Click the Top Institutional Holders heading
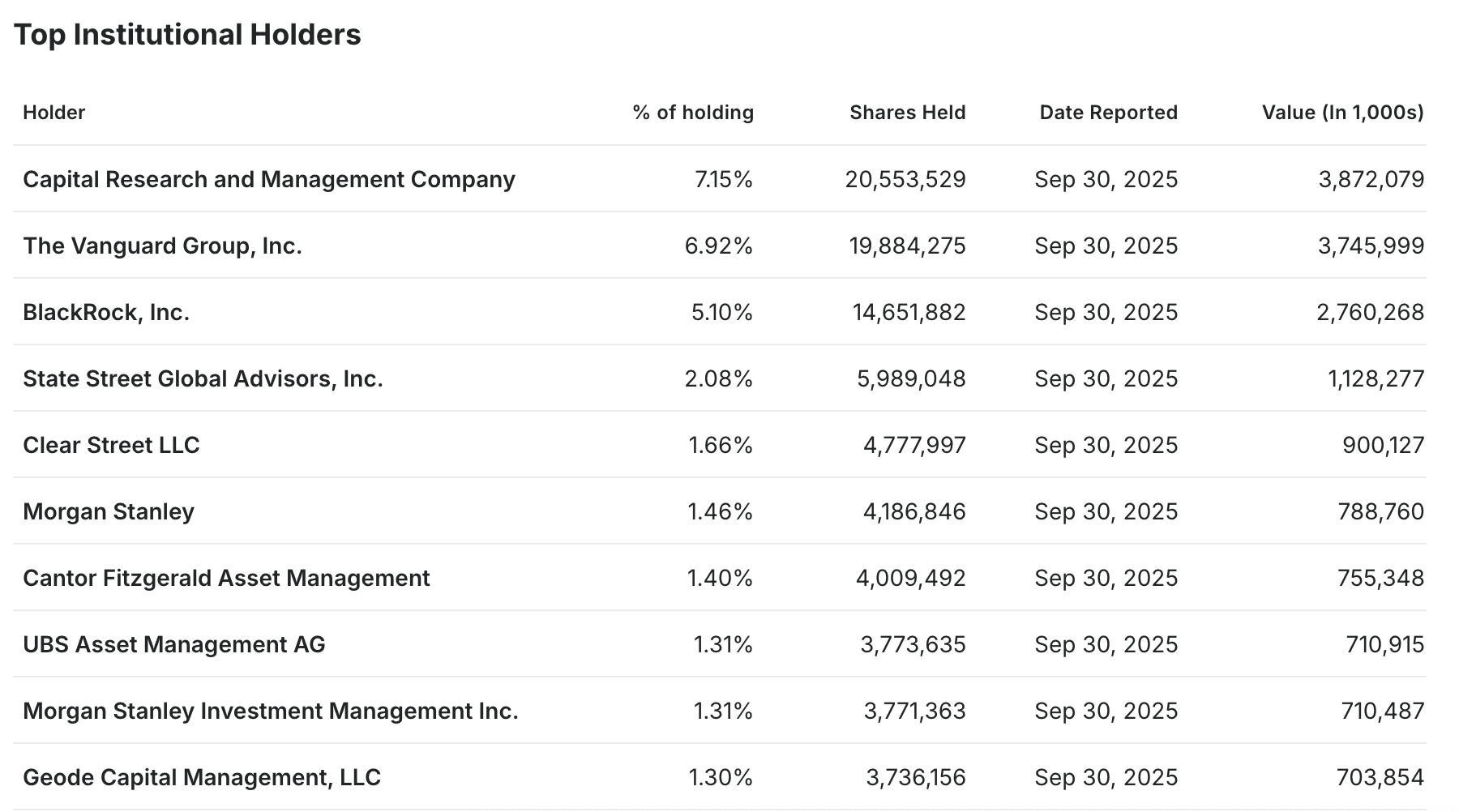 [187, 35]
